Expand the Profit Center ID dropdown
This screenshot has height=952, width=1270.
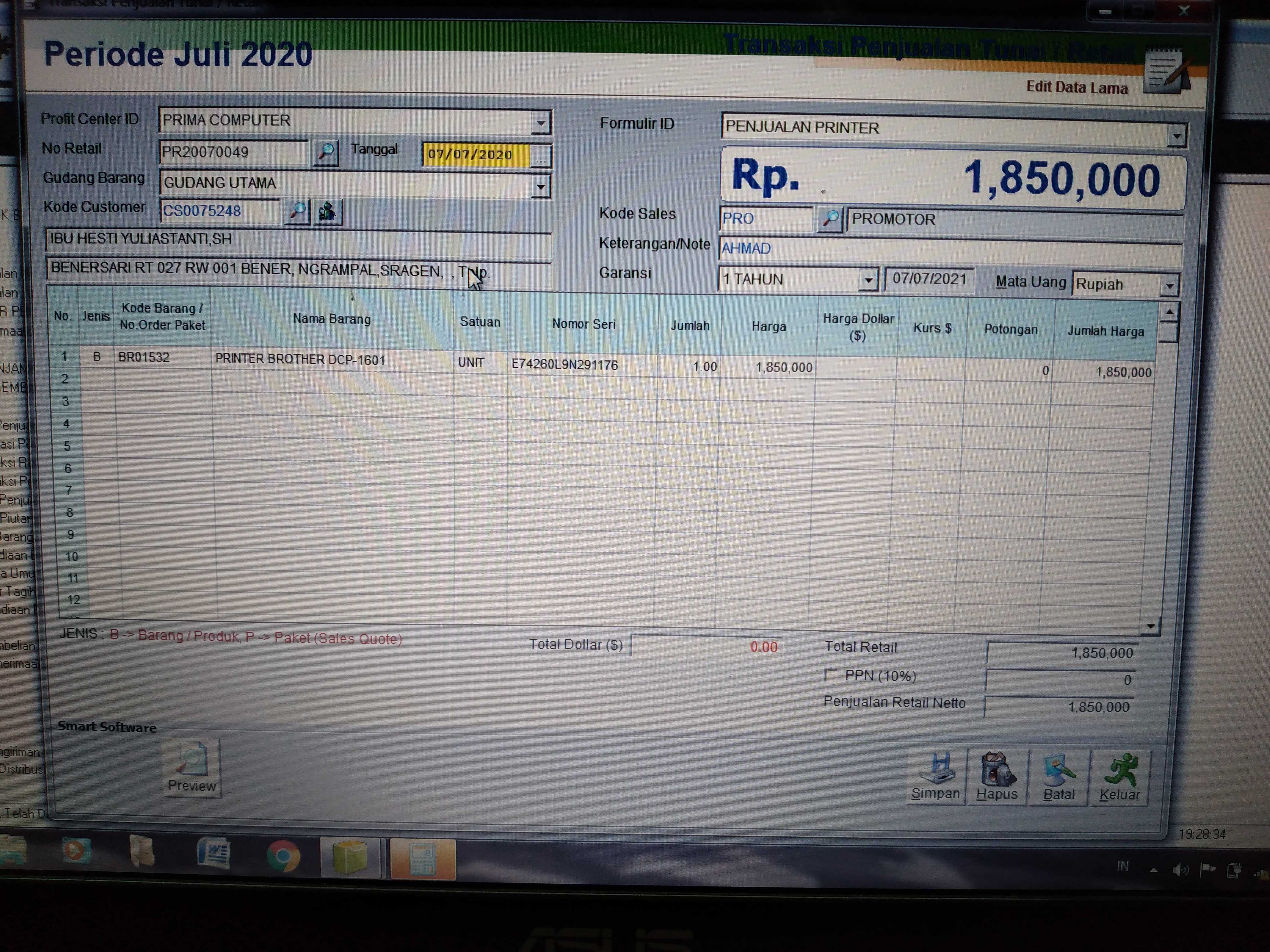(x=540, y=123)
